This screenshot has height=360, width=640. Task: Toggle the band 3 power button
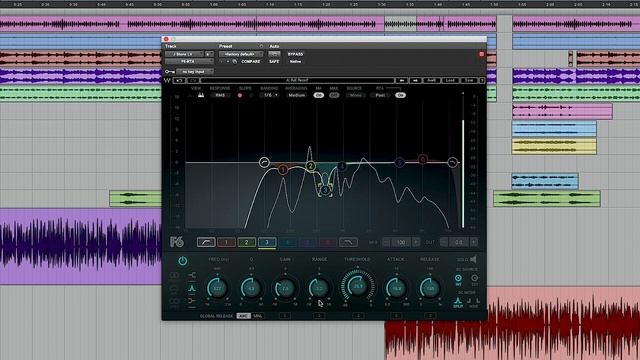pos(182,261)
